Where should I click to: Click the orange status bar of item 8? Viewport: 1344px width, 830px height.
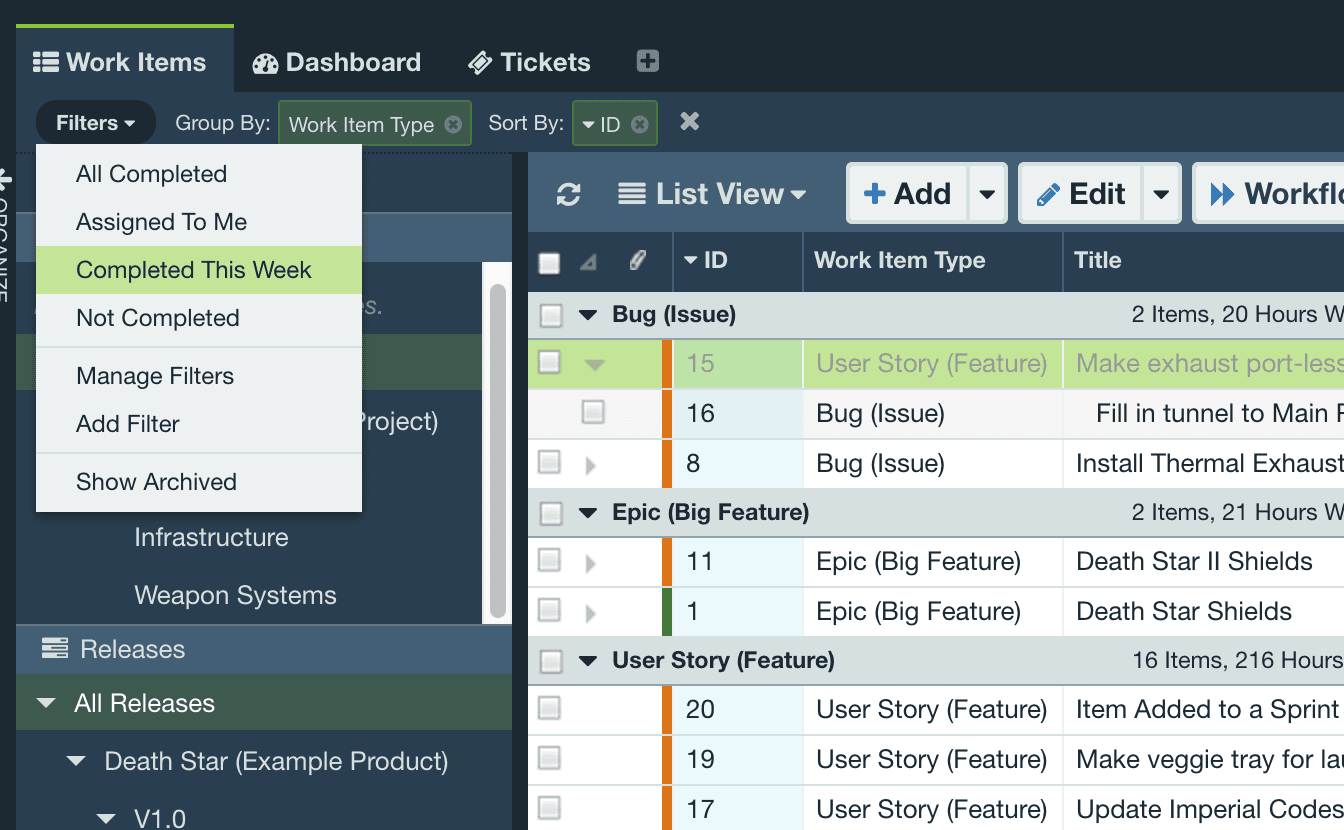coord(667,464)
